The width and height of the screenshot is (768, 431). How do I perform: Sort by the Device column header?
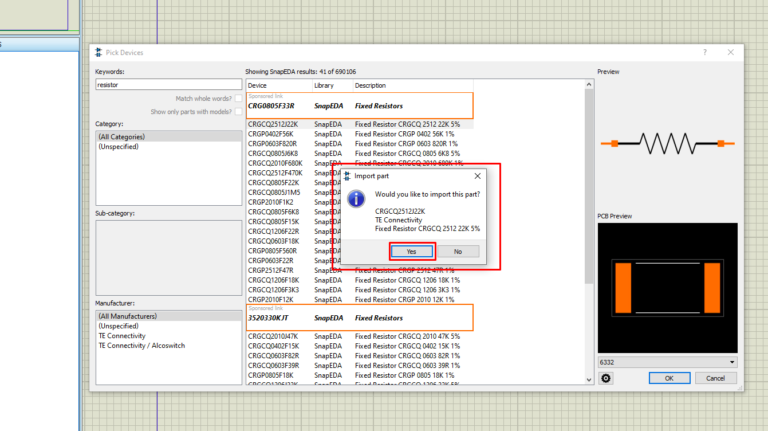click(x=279, y=85)
